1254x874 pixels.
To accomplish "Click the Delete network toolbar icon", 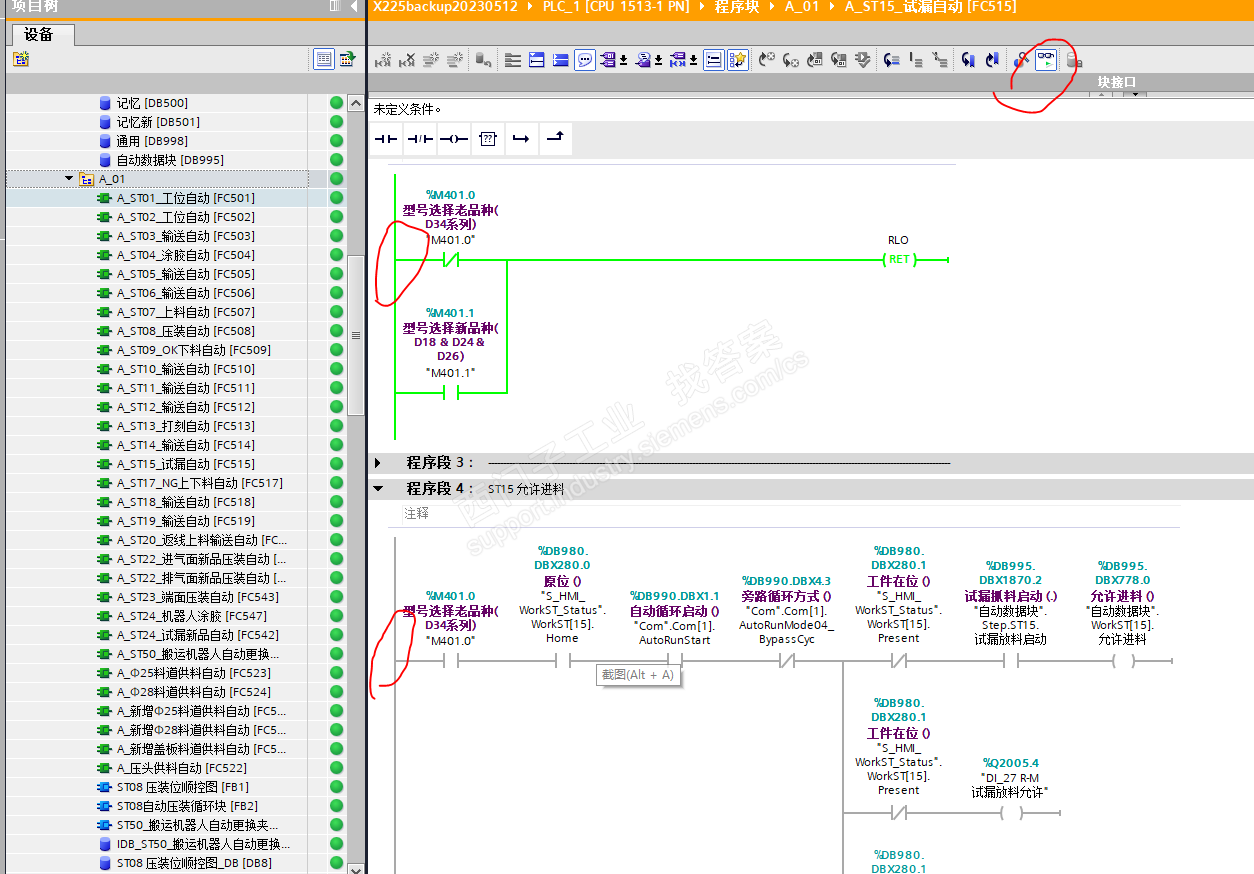I will (407, 60).
